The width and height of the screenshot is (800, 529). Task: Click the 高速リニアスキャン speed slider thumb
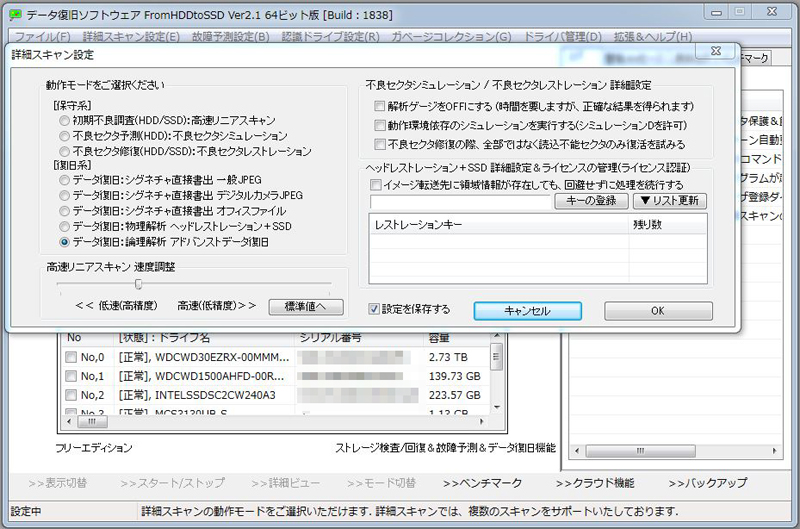click(x=138, y=284)
